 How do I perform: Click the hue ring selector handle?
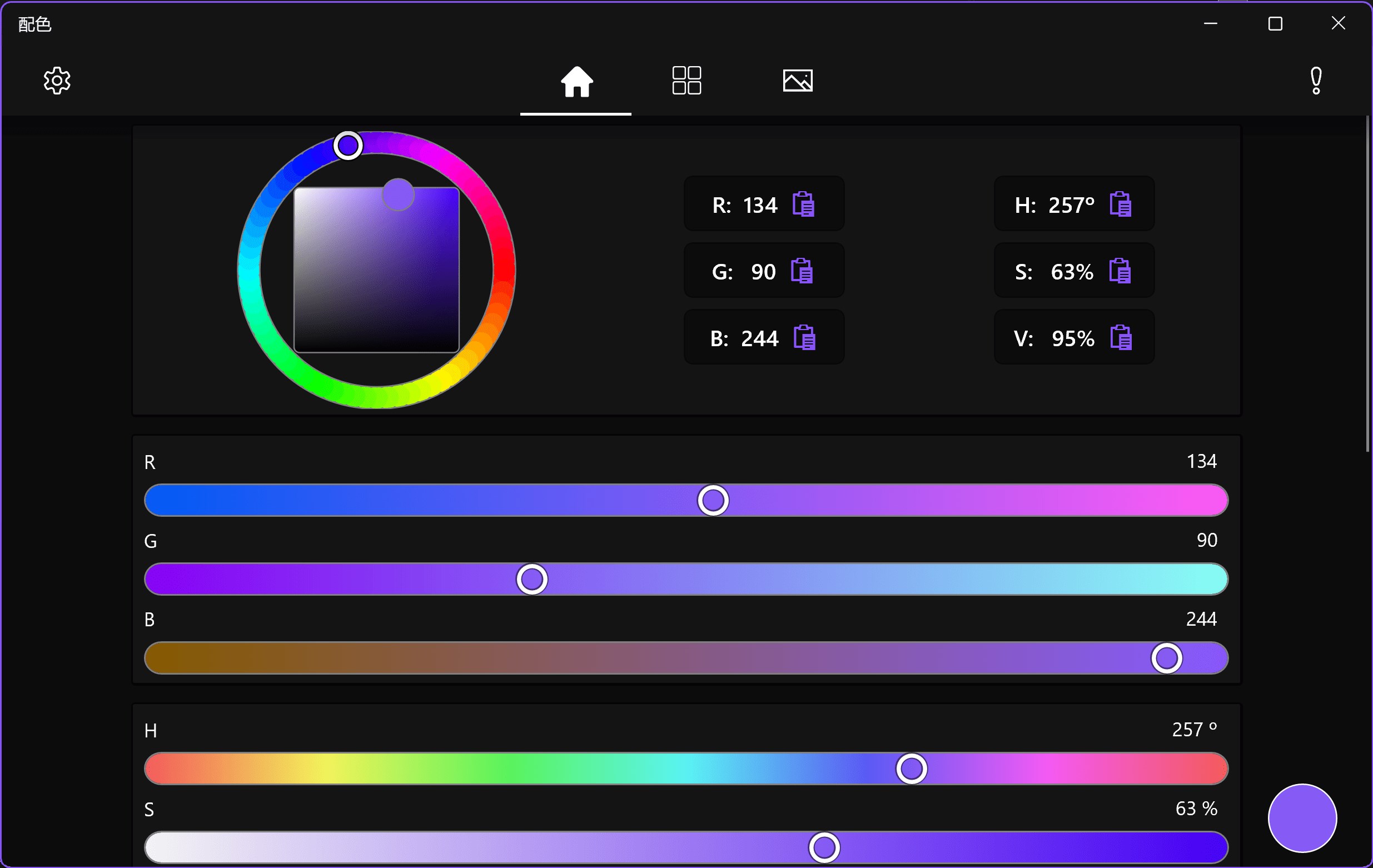click(348, 146)
